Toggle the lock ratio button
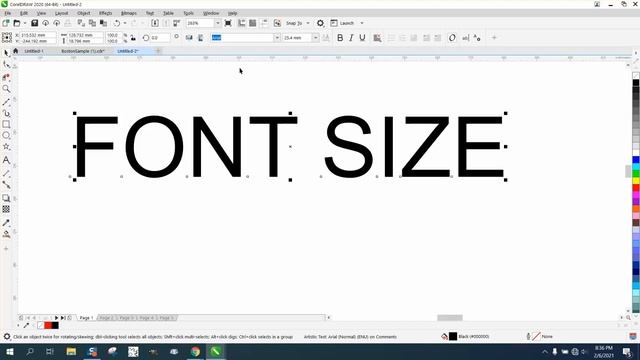The width and height of the screenshot is (640, 360). point(133,38)
